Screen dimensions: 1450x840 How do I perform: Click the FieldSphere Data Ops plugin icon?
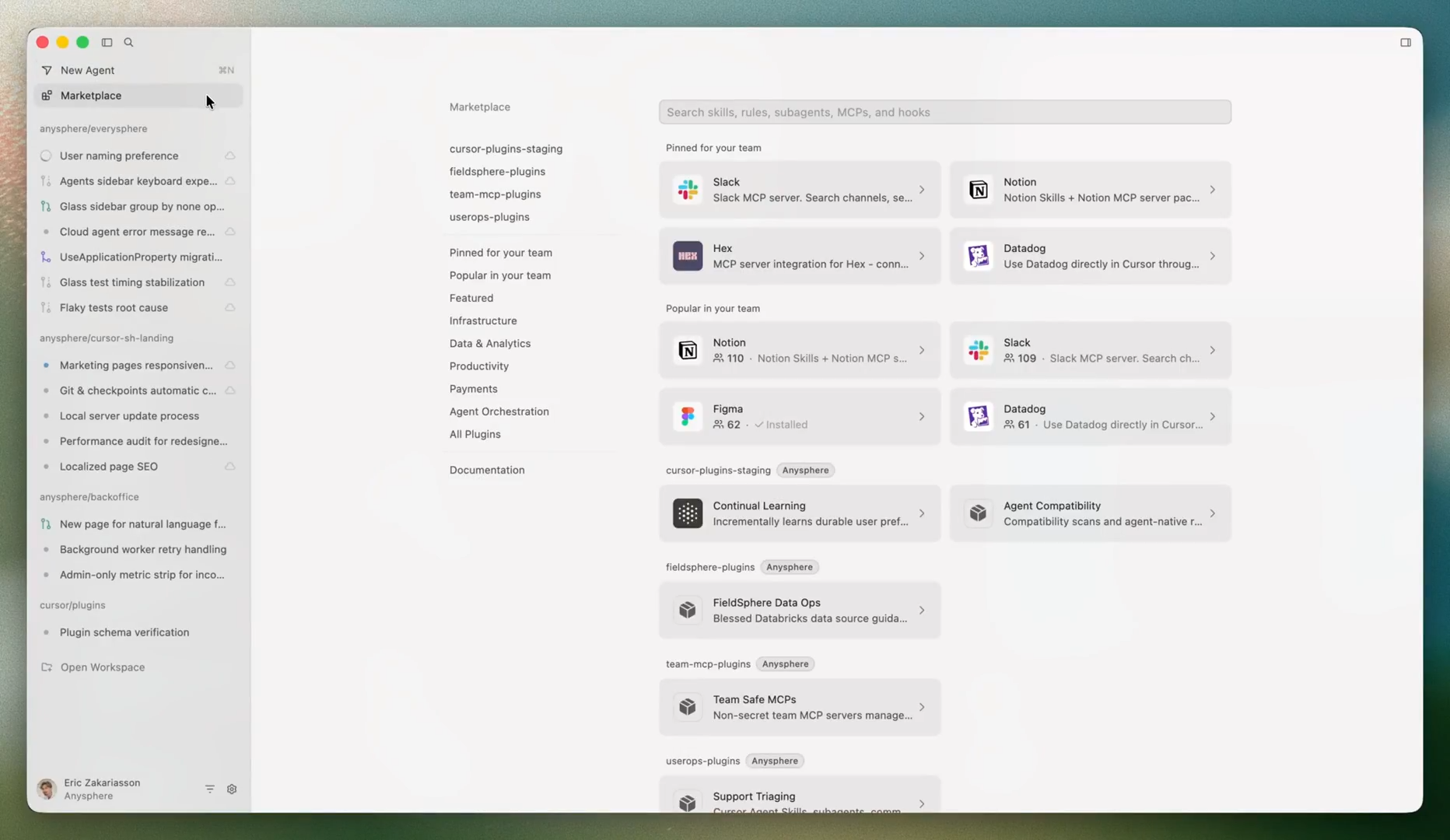click(x=688, y=611)
